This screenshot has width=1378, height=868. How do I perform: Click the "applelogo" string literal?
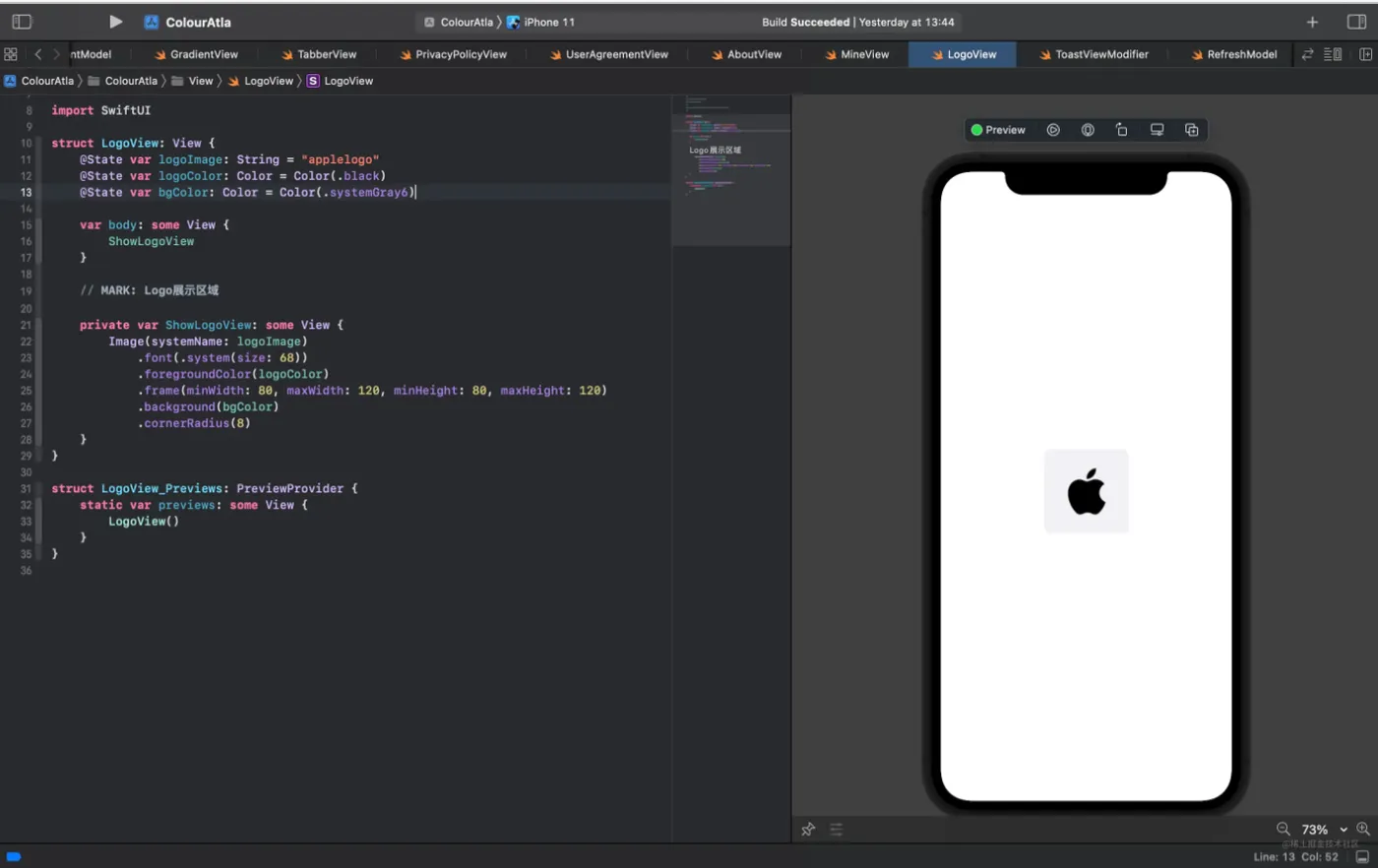pyautogui.click(x=341, y=159)
